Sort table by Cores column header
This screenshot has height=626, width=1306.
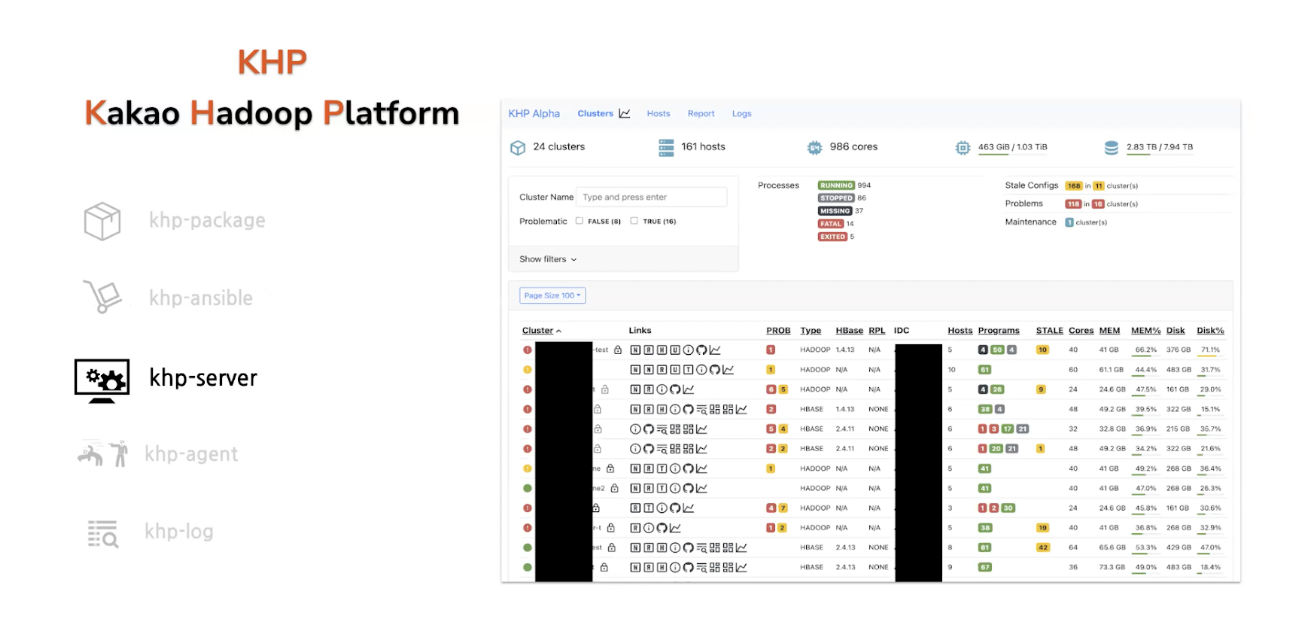[x=1081, y=331]
